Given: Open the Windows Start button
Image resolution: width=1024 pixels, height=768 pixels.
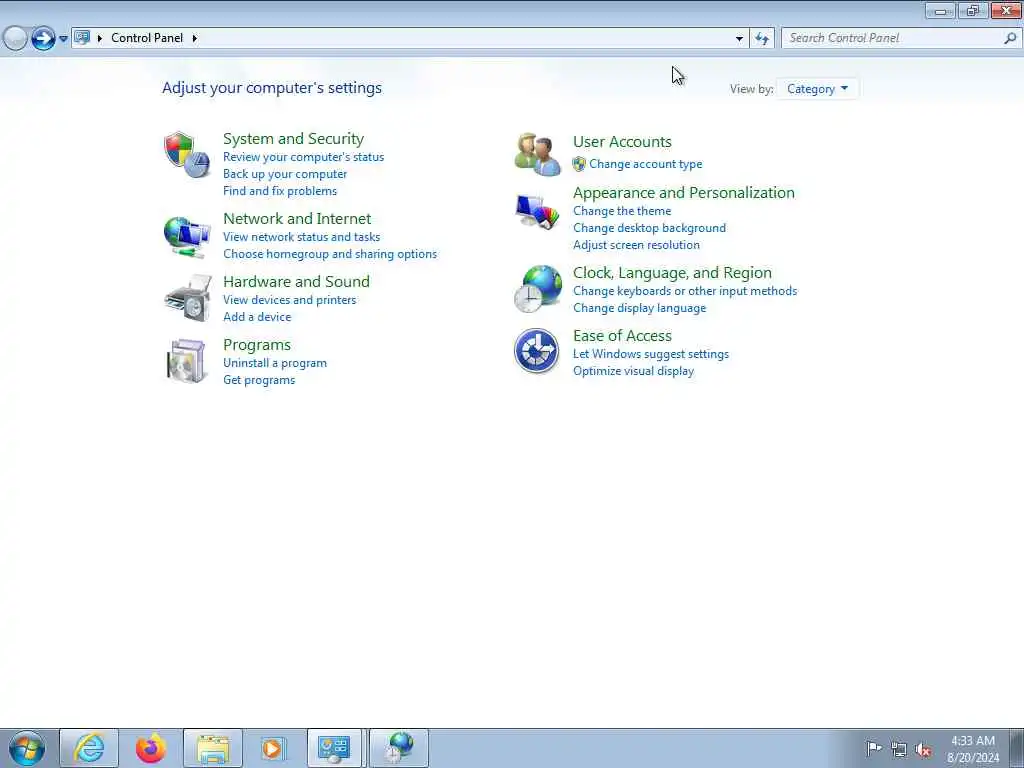Looking at the screenshot, I should pos(27,748).
